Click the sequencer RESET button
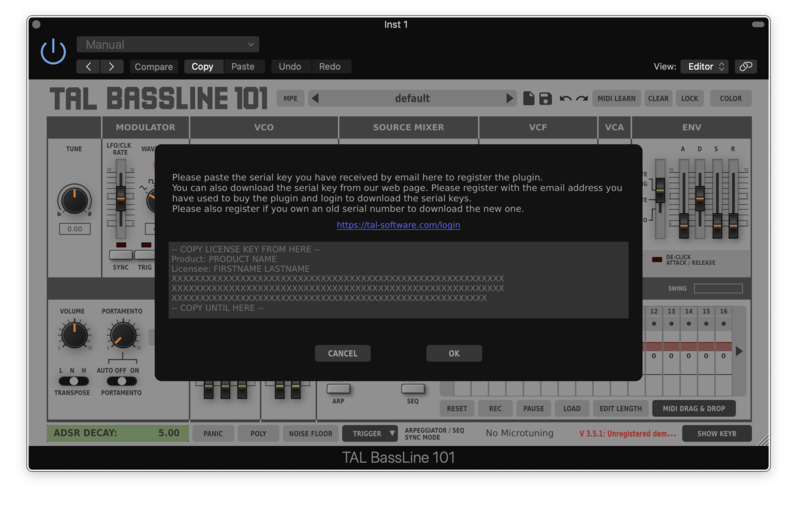This screenshot has width=800, height=524. [457, 408]
